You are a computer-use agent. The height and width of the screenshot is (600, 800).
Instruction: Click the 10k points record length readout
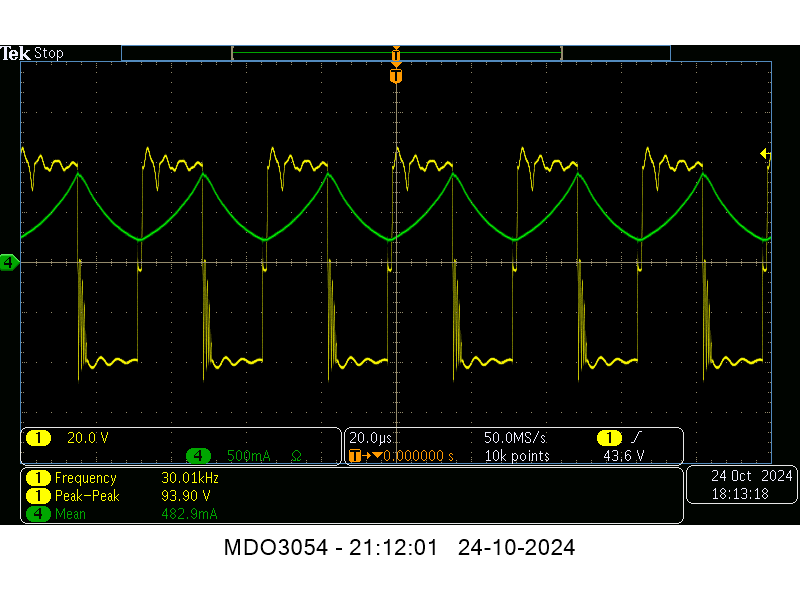(516, 456)
